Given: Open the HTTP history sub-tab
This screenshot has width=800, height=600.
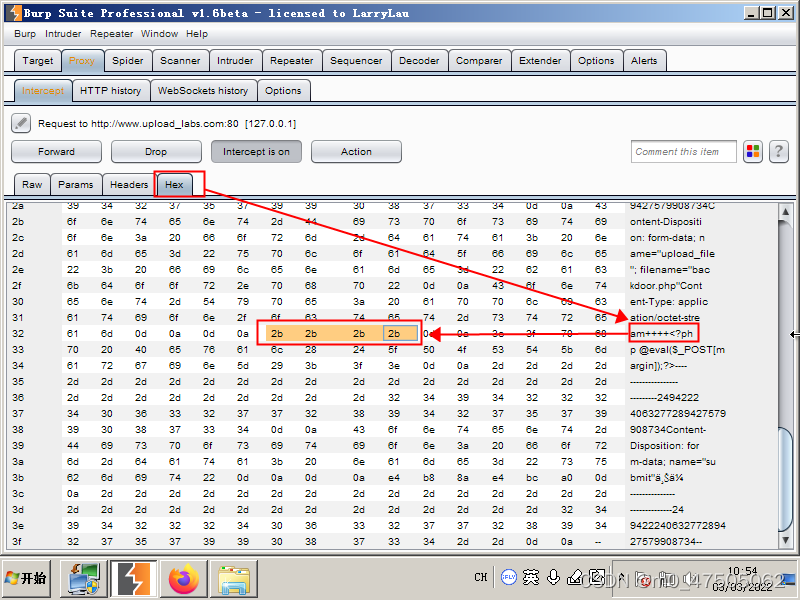Looking at the screenshot, I should [111, 91].
